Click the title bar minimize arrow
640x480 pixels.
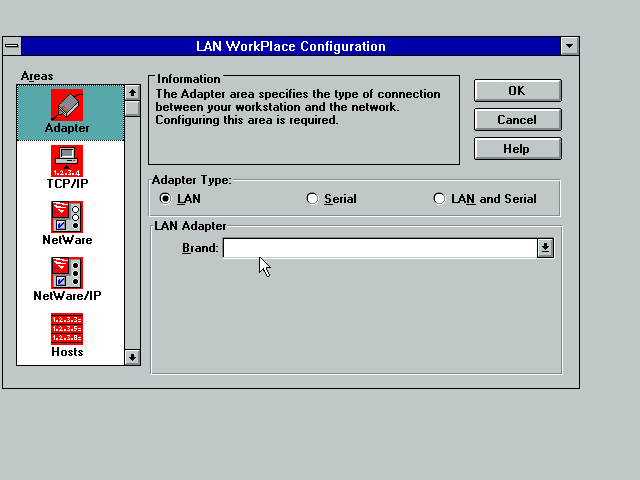pyautogui.click(x=570, y=46)
